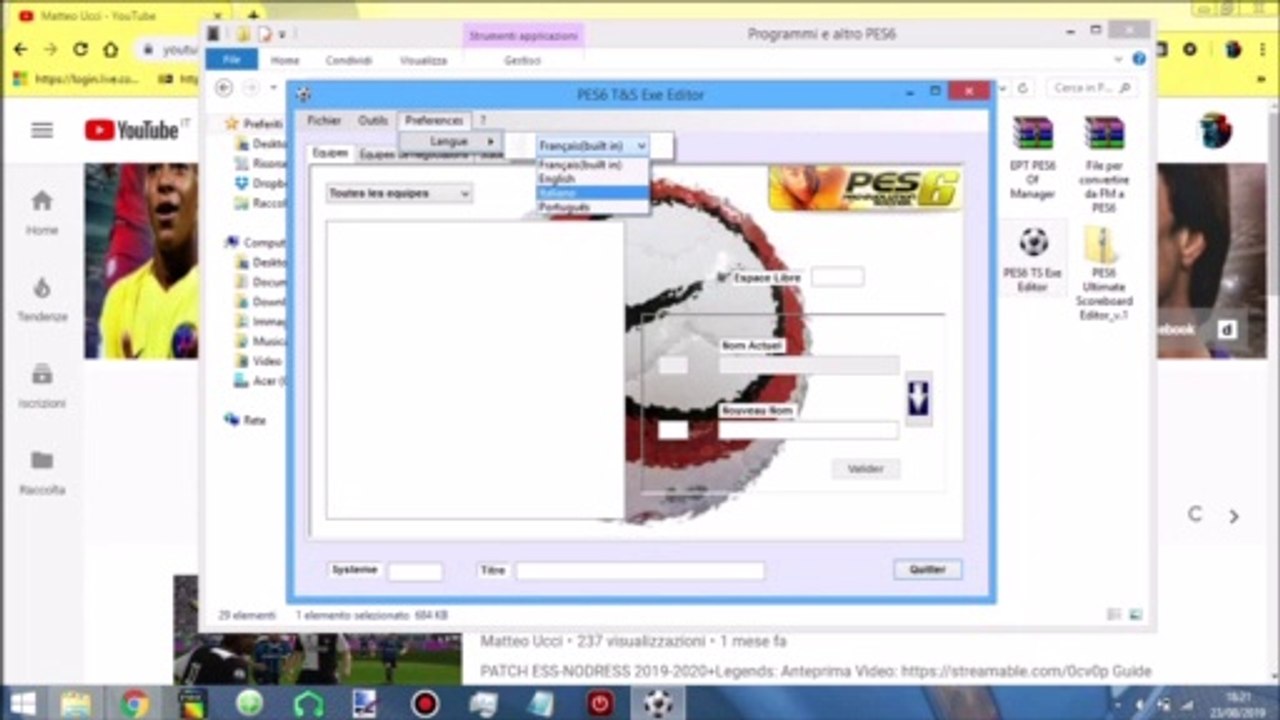This screenshot has width=1280, height=720.
Task: Select Dropbox in Explorer navigation pane
Action: (x=261, y=184)
